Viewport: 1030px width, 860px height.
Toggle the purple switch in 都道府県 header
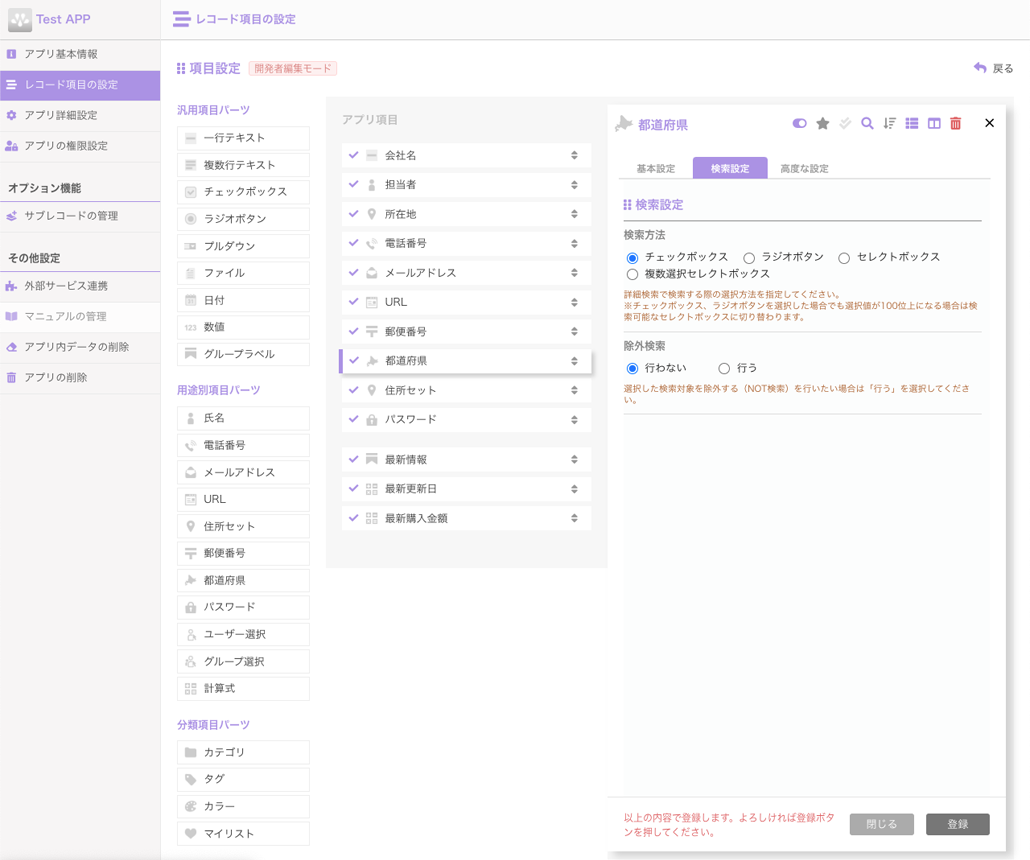point(799,124)
